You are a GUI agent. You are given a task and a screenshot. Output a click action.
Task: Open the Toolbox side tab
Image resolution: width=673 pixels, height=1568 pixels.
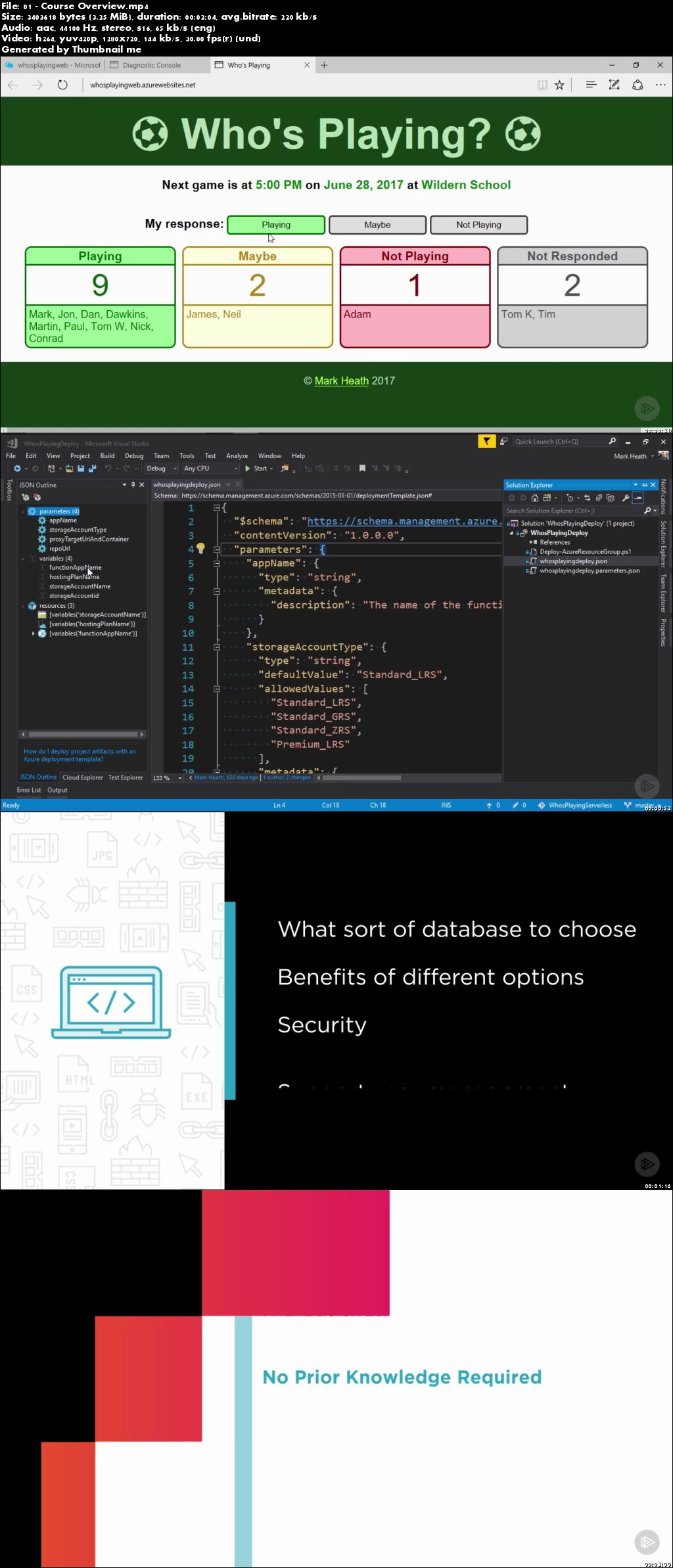coord(9,490)
